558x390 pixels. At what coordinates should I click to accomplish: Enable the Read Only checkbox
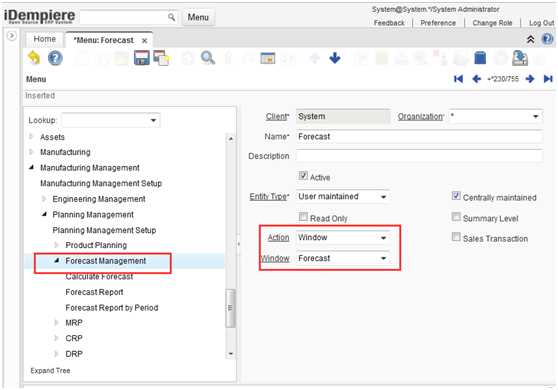303,217
